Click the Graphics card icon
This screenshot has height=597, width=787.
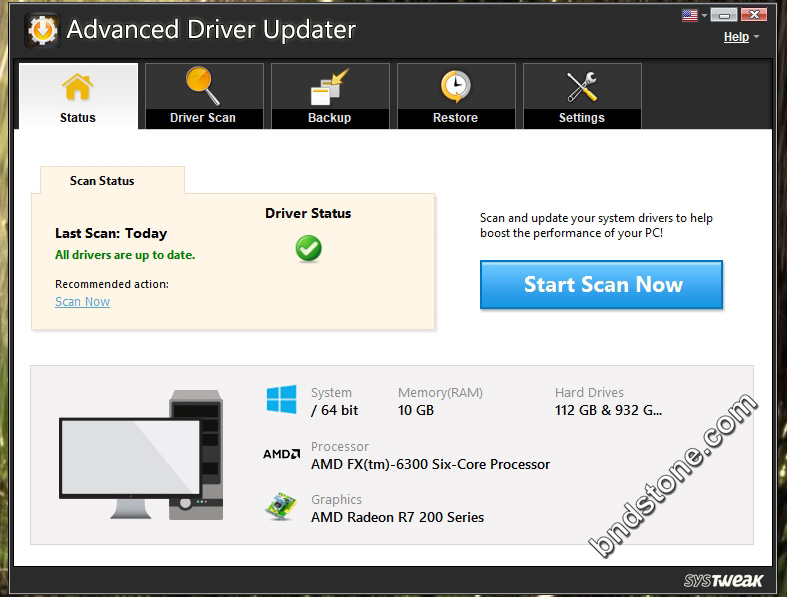tap(281, 506)
